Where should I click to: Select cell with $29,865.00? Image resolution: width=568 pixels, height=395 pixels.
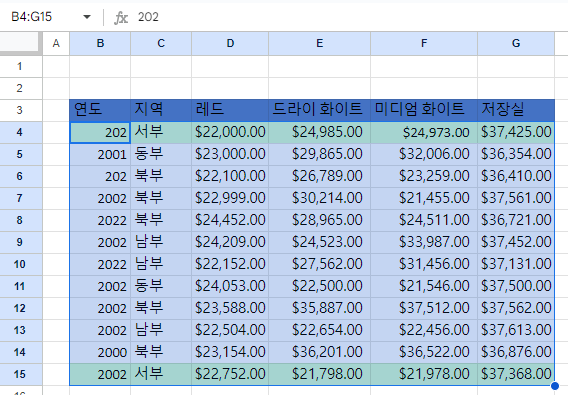coord(320,154)
